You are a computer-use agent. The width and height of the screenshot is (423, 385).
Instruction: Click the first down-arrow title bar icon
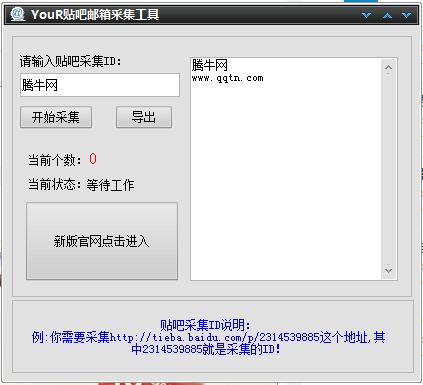point(367,15)
